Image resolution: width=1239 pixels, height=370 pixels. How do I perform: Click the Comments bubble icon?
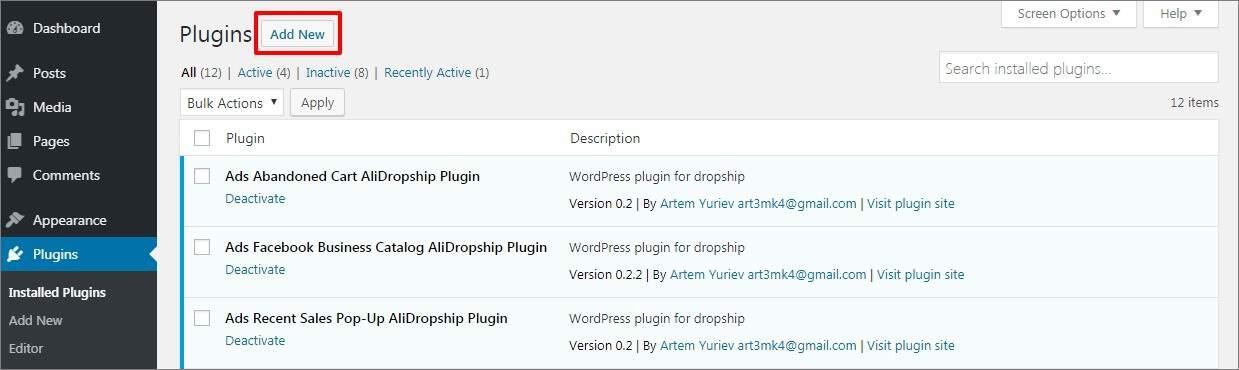15,175
